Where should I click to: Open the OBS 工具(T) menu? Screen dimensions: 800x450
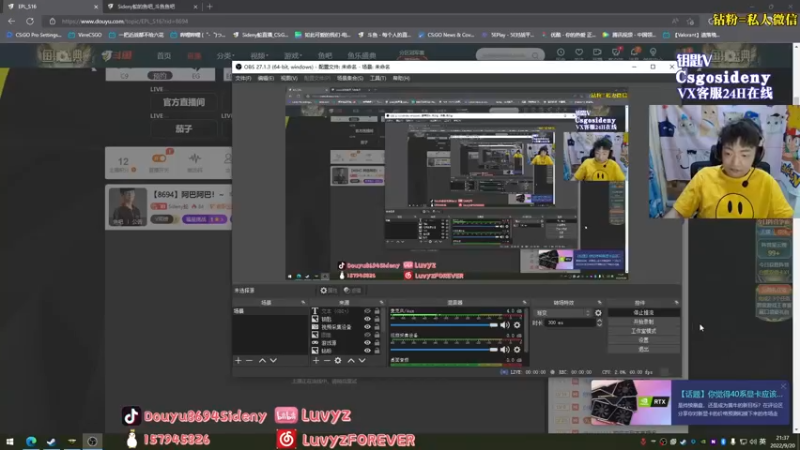(378, 78)
